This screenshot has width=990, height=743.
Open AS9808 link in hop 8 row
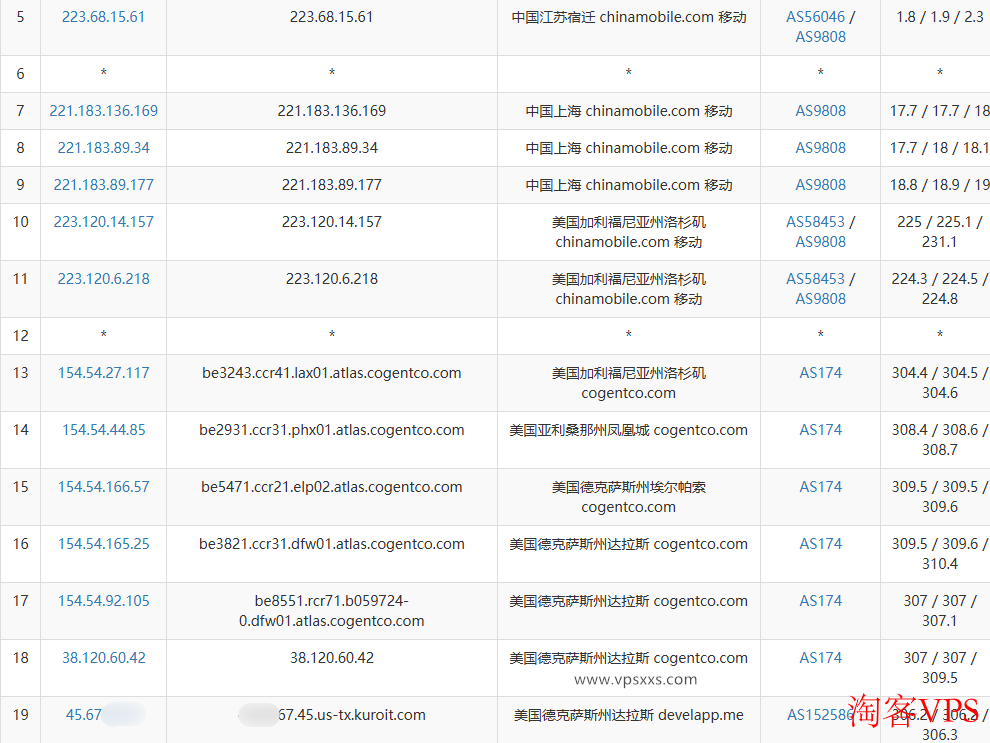(x=820, y=148)
